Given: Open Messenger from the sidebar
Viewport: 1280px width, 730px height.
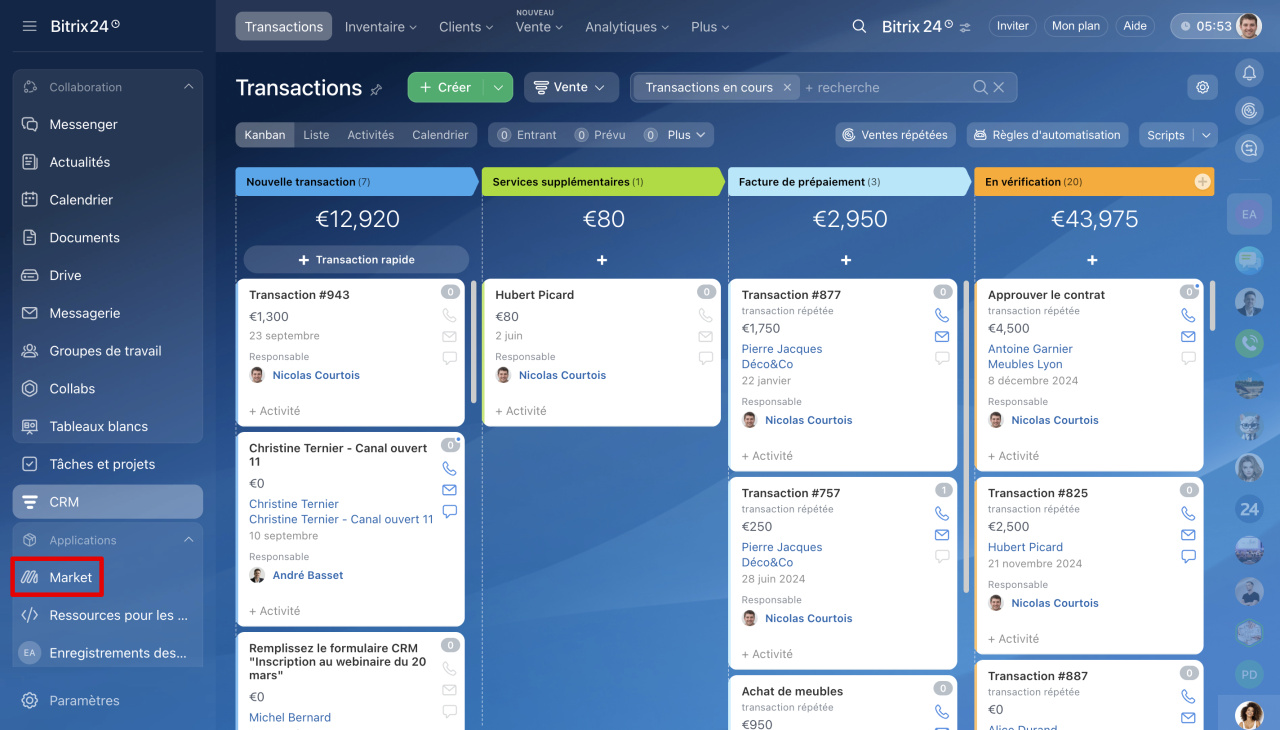Looking at the screenshot, I should click(x=83, y=125).
